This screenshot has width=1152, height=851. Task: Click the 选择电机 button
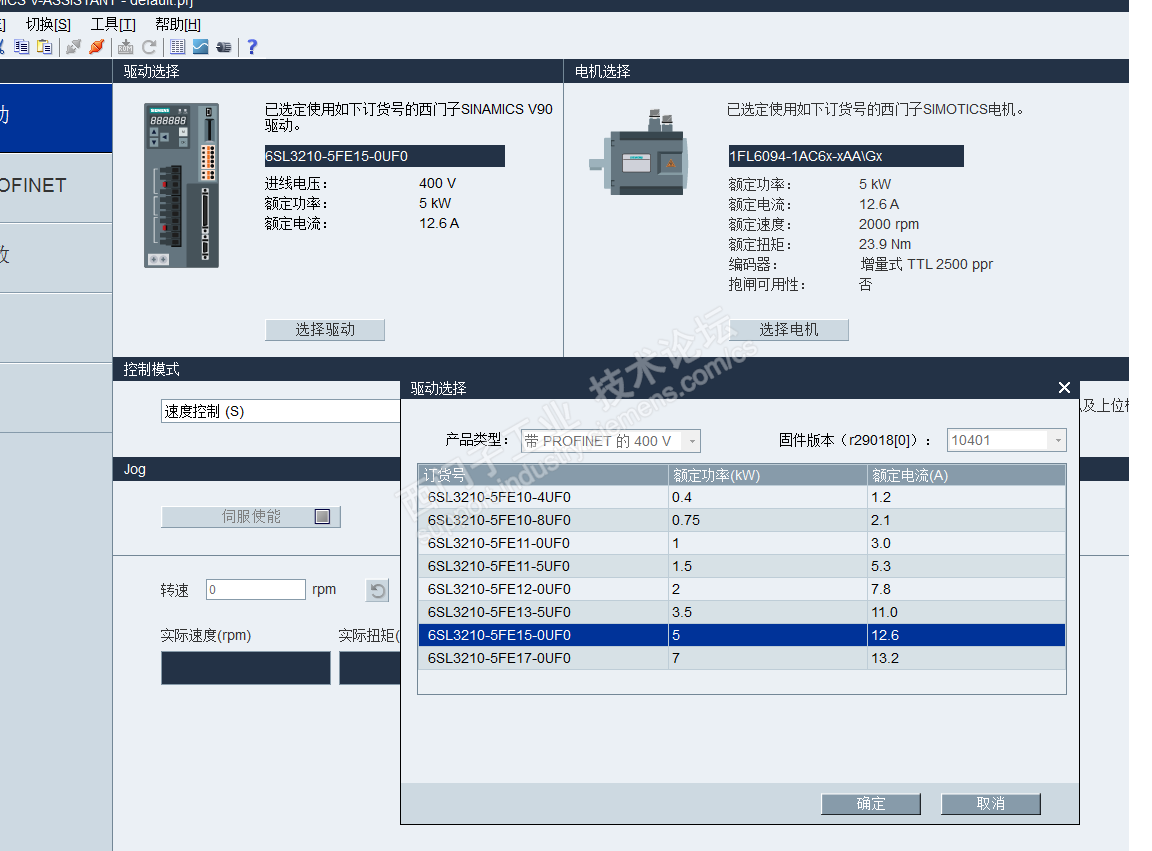tap(789, 330)
